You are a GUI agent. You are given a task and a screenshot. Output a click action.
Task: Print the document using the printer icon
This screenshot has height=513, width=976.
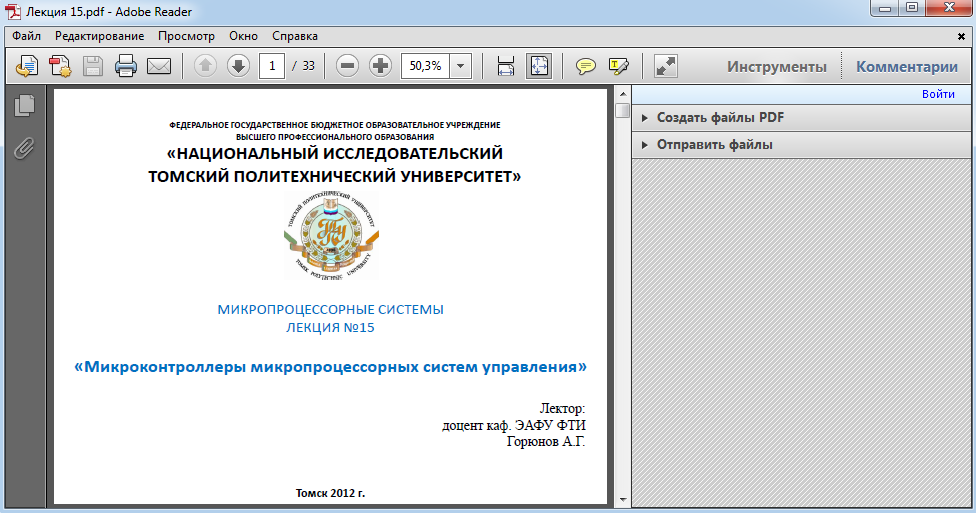coord(126,66)
